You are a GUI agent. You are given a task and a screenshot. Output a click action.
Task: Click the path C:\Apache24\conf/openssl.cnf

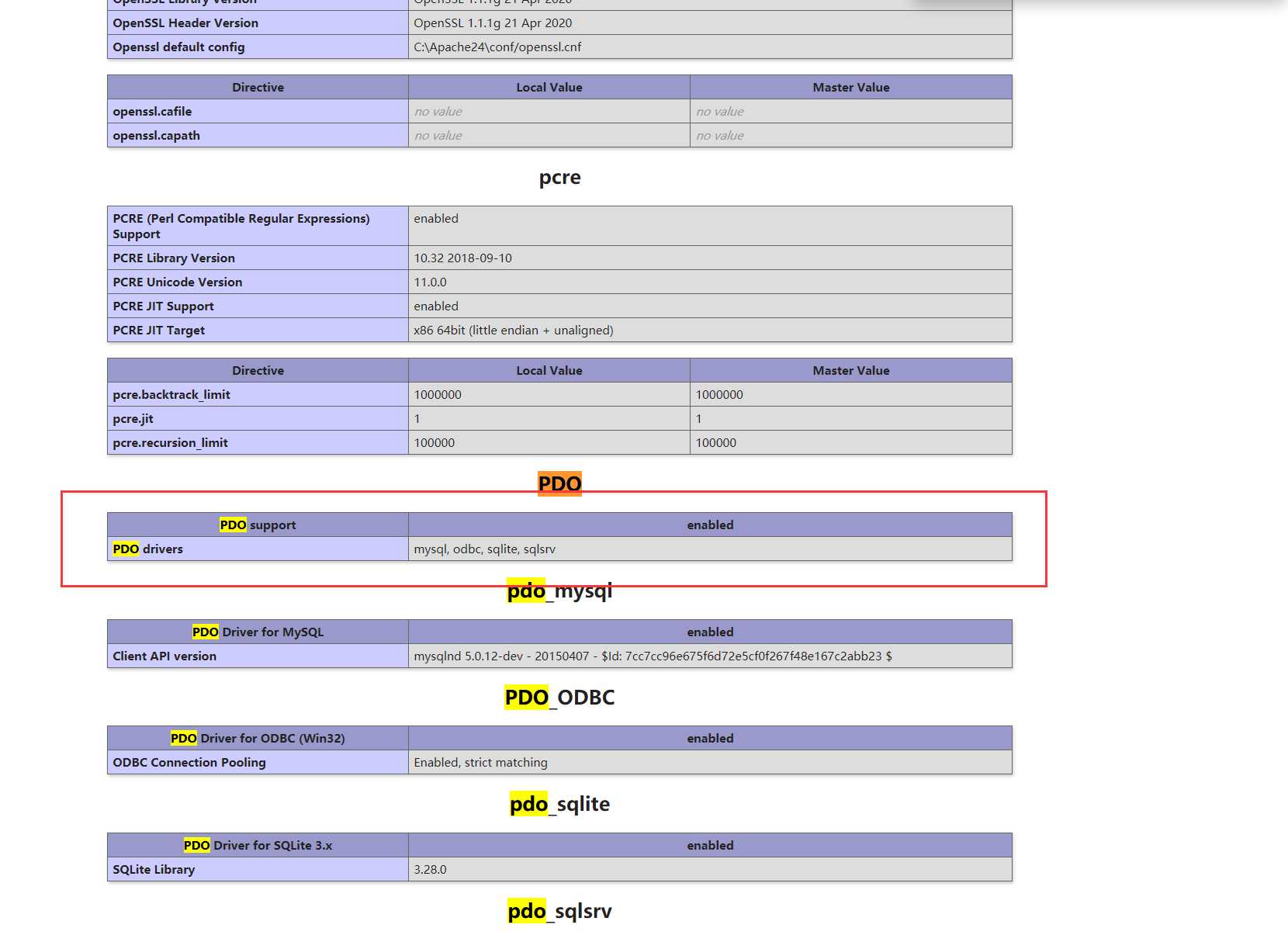[x=497, y=47]
